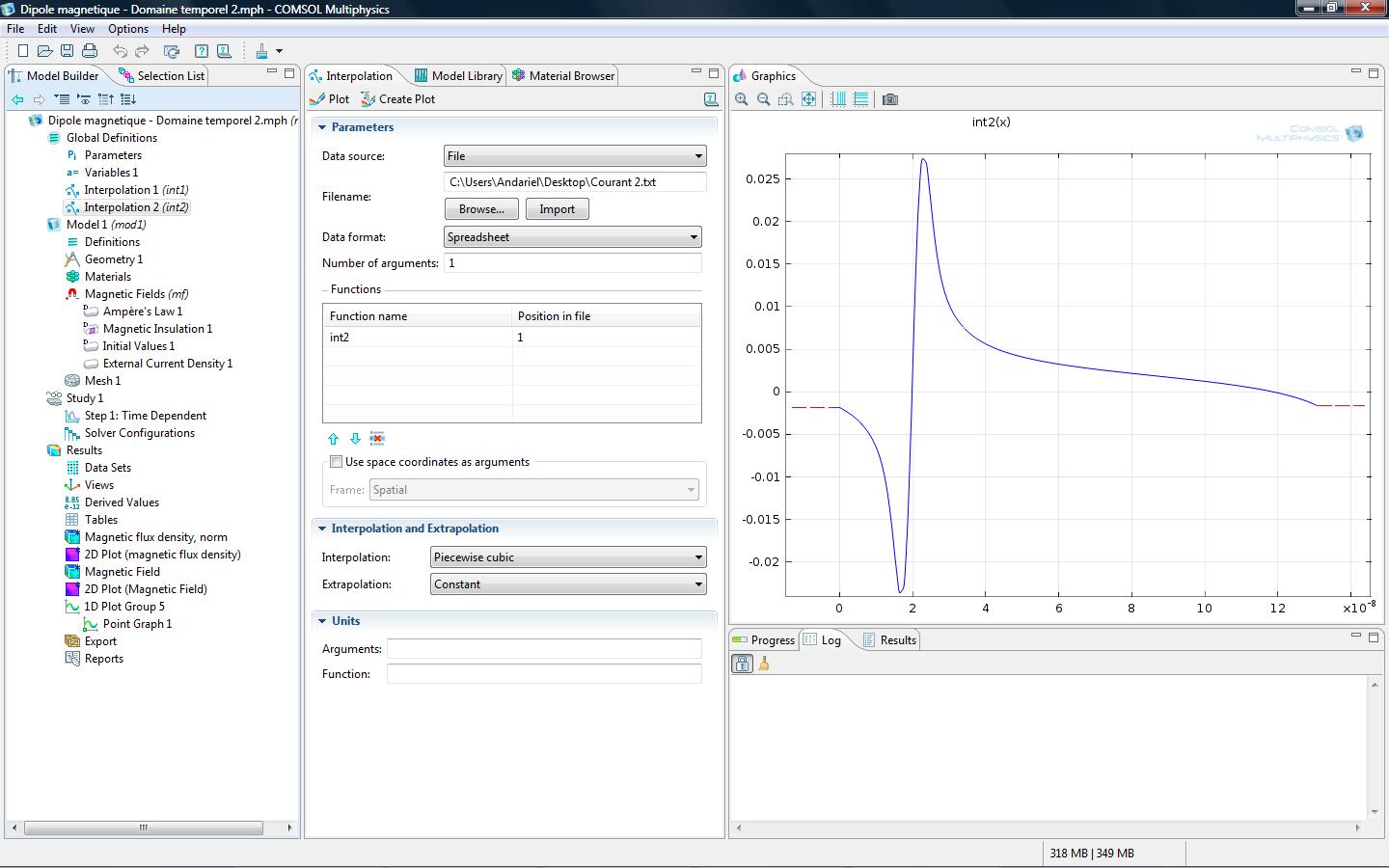Collapse the Parameters section
The image size is (1389, 868).
coord(322,127)
